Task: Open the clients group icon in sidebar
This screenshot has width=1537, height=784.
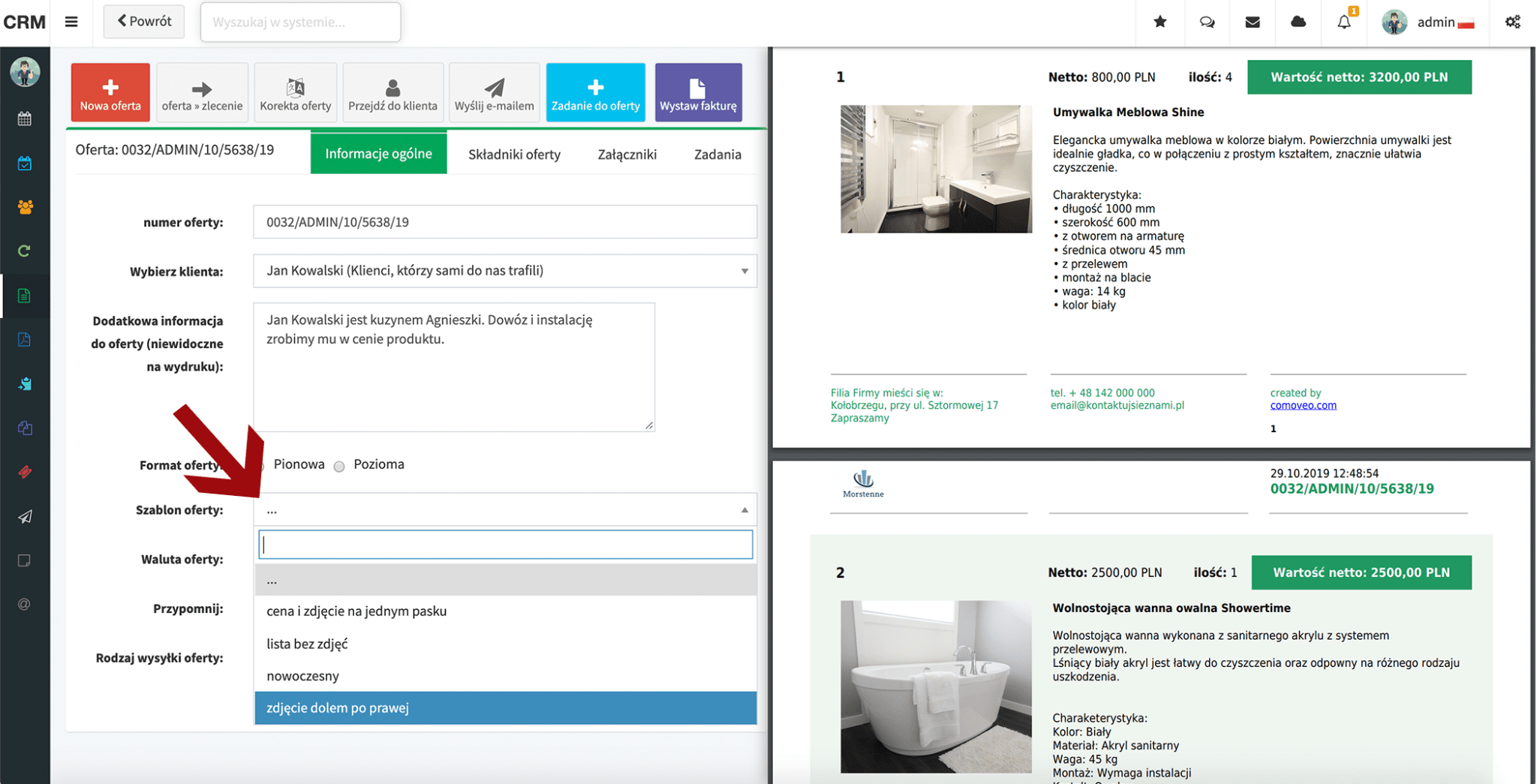Action: click(25, 207)
